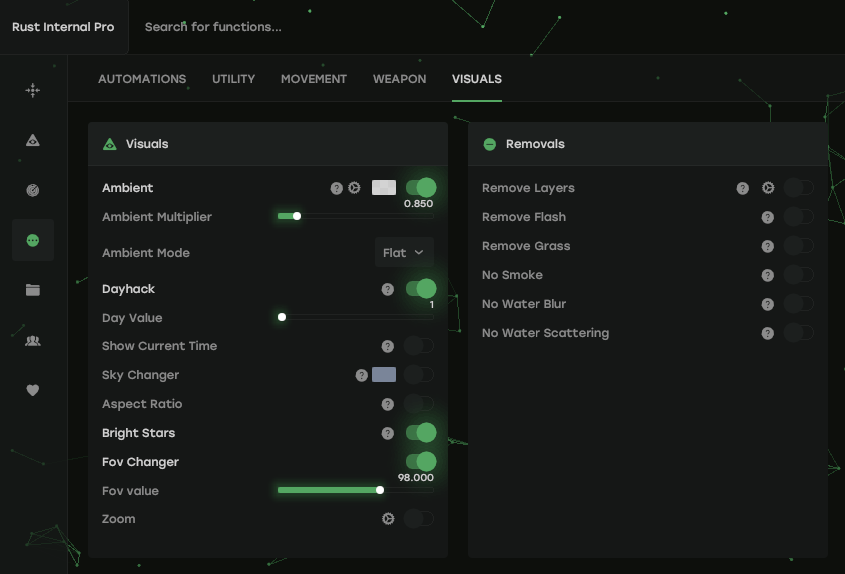The image size is (845, 574).
Task: Show help for Remove Grass
Action: (768, 246)
